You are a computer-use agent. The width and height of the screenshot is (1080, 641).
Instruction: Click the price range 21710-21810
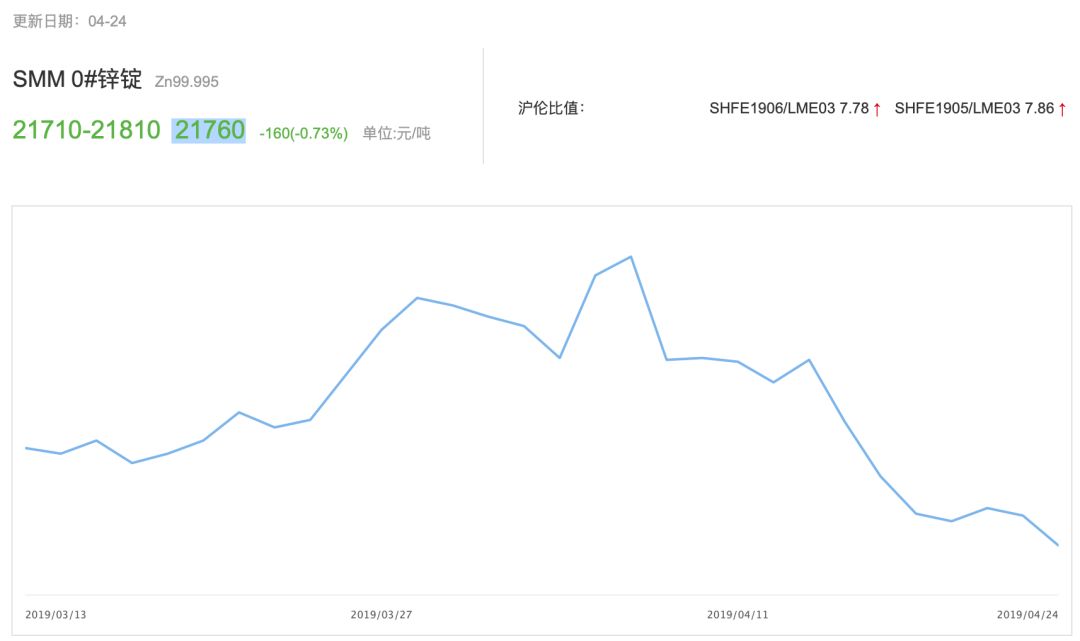pyautogui.click(x=86, y=130)
